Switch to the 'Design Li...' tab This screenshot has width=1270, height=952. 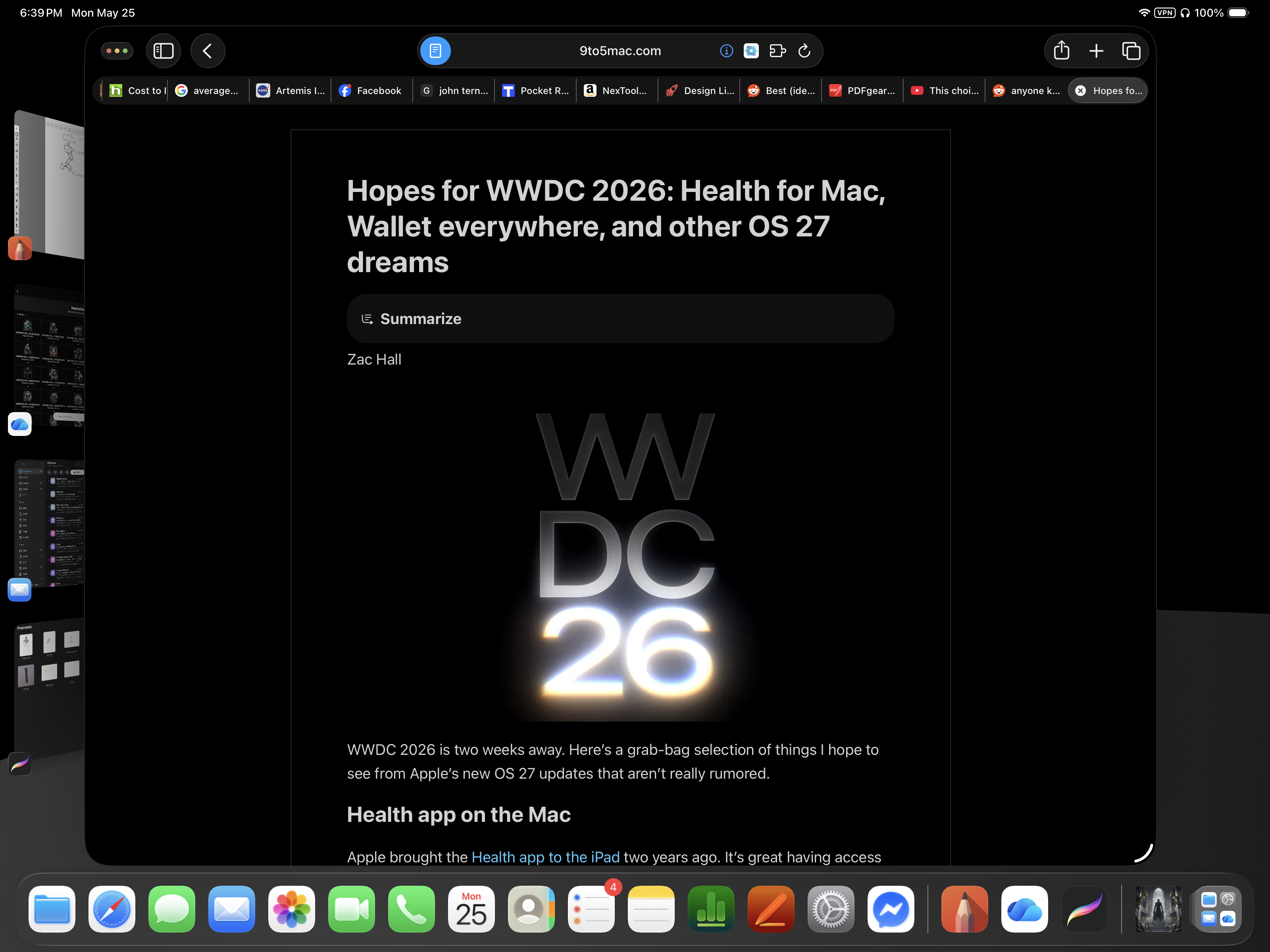(699, 91)
